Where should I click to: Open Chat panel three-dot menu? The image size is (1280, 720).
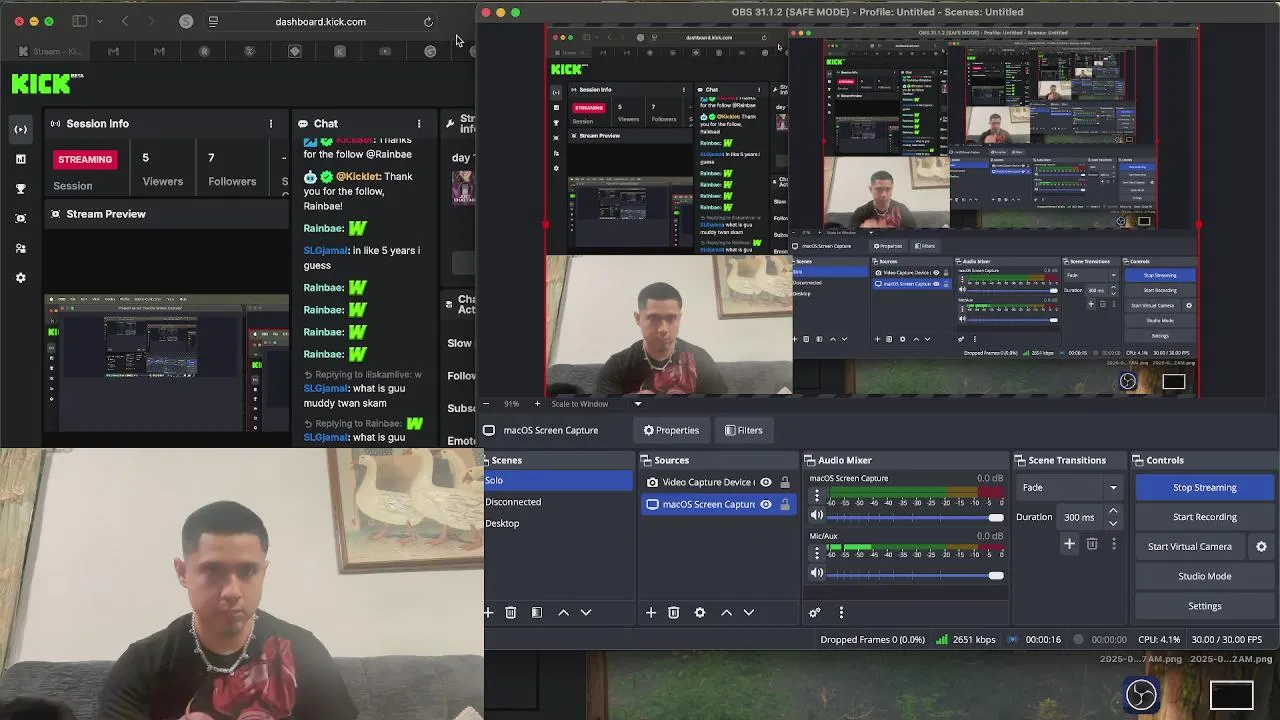[x=419, y=124]
